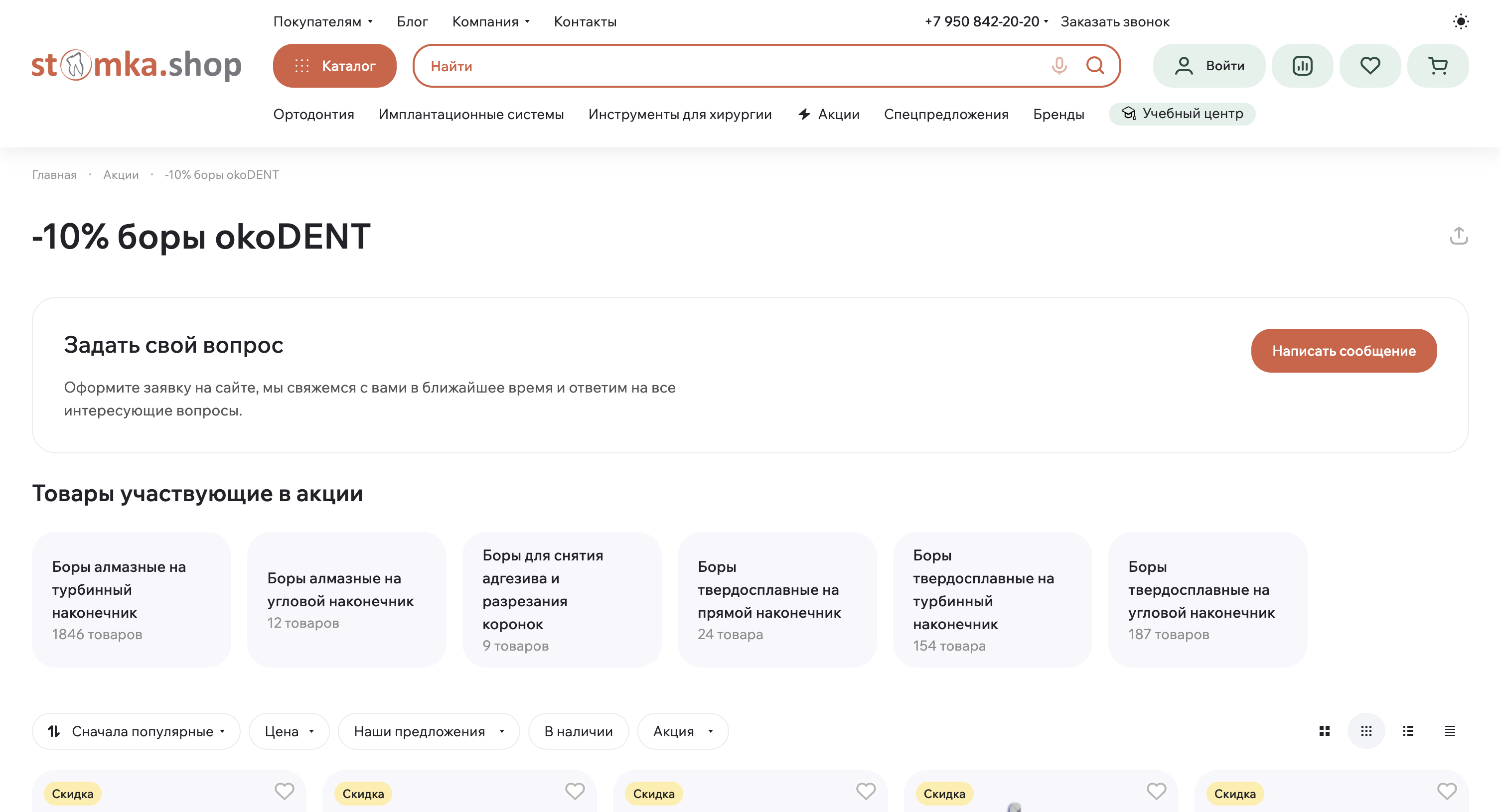Expand the Компания dropdown menu
This screenshot has width=1500, height=812.
pos(491,21)
